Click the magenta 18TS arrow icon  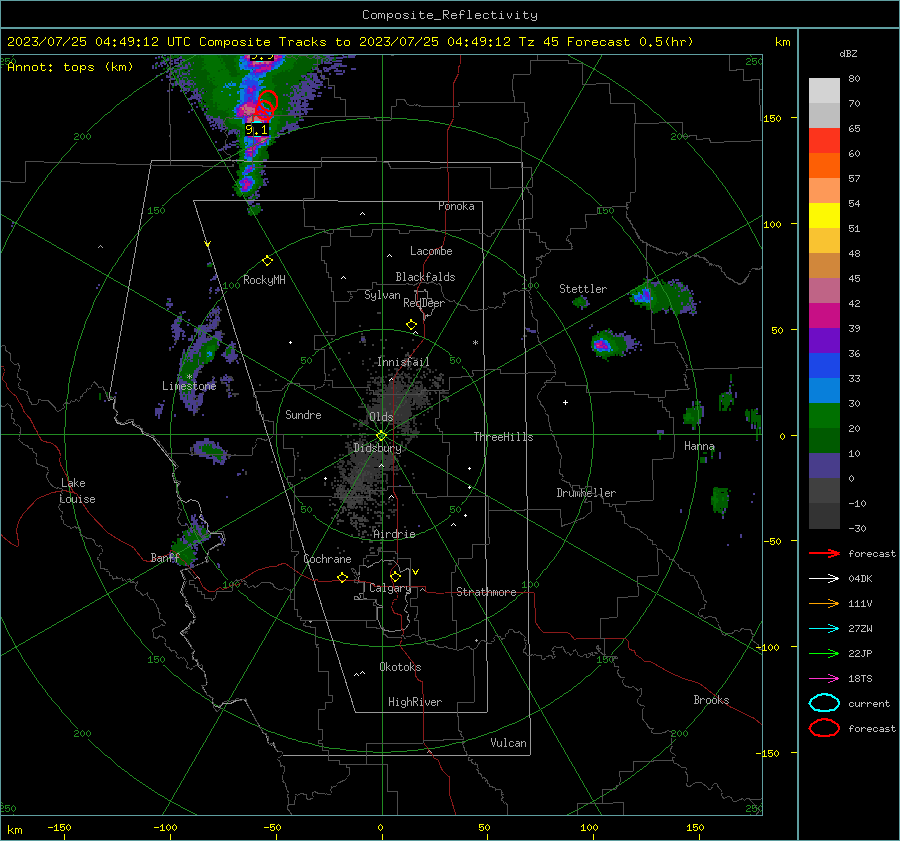click(x=824, y=679)
